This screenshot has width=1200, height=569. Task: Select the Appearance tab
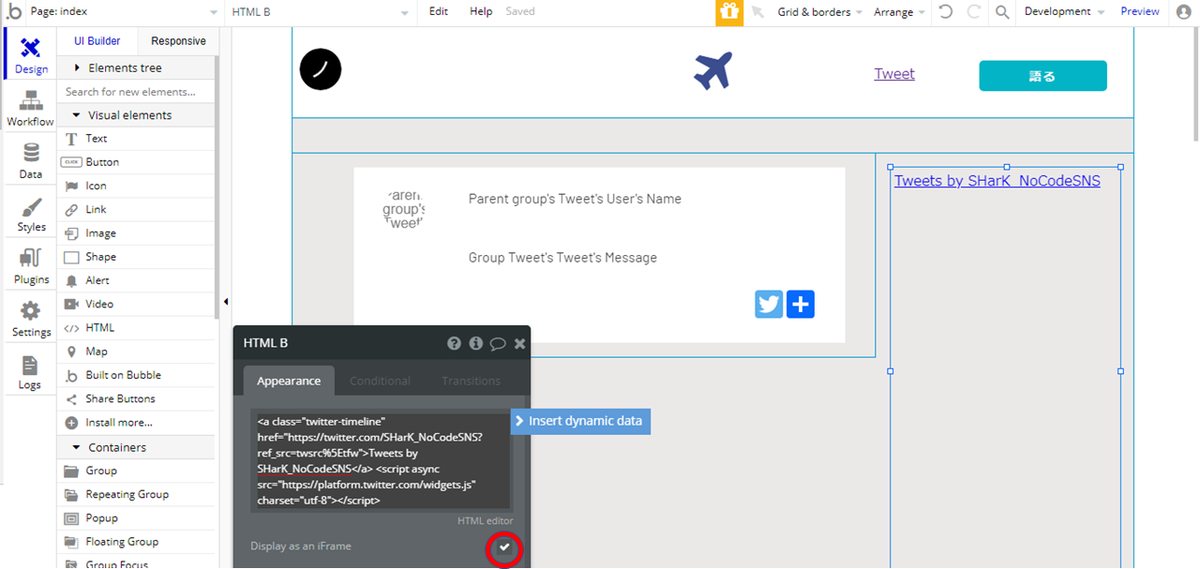coord(289,381)
